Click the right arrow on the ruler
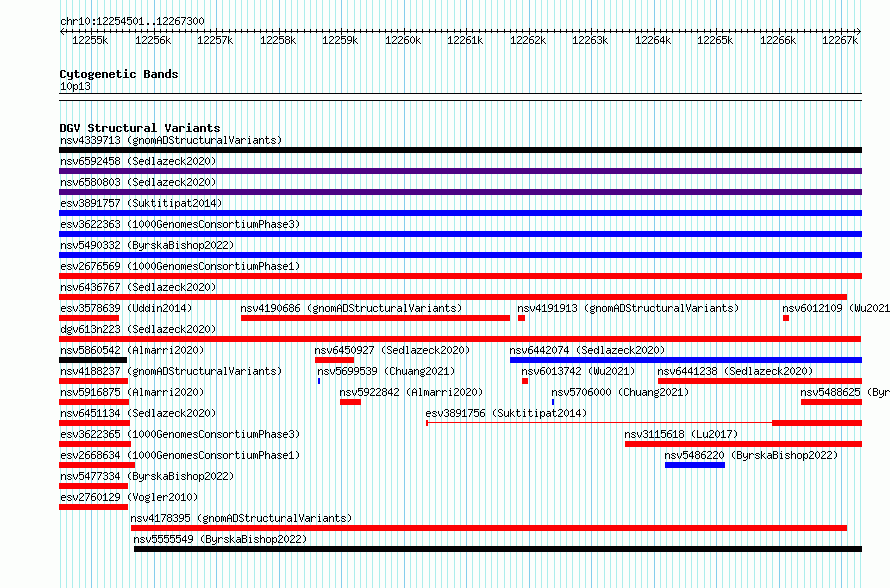The width and height of the screenshot is (890, 588). (859, 32)
